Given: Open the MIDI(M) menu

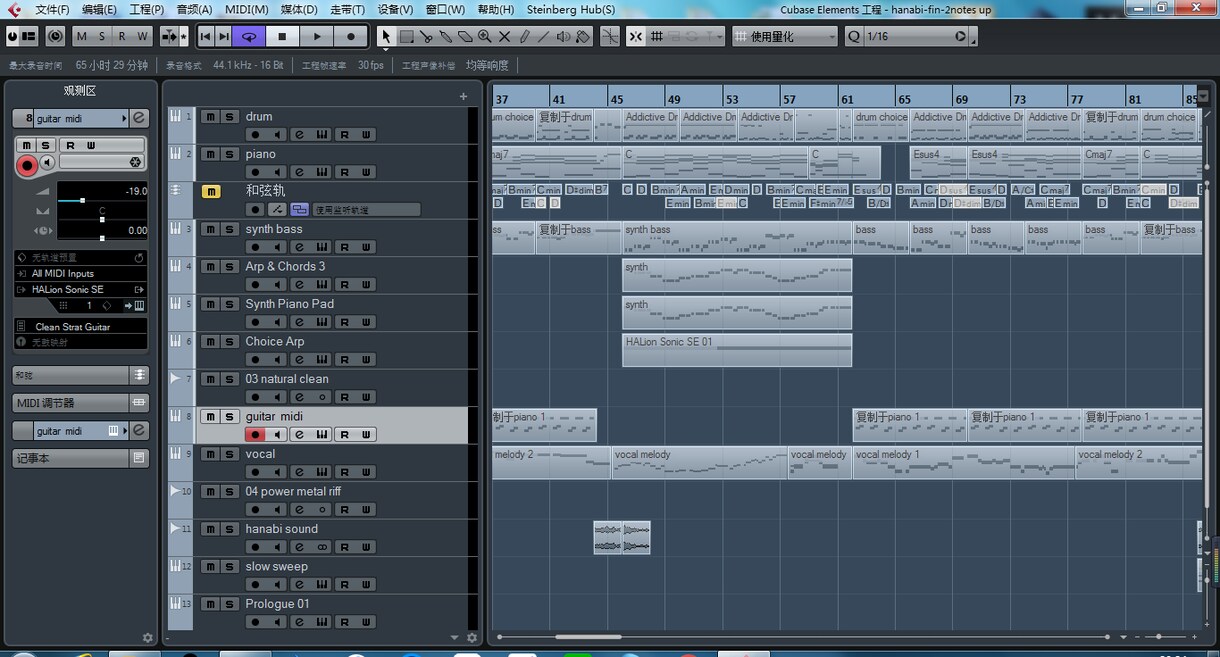Looking at the screenshot, I should tap(245, 9).
